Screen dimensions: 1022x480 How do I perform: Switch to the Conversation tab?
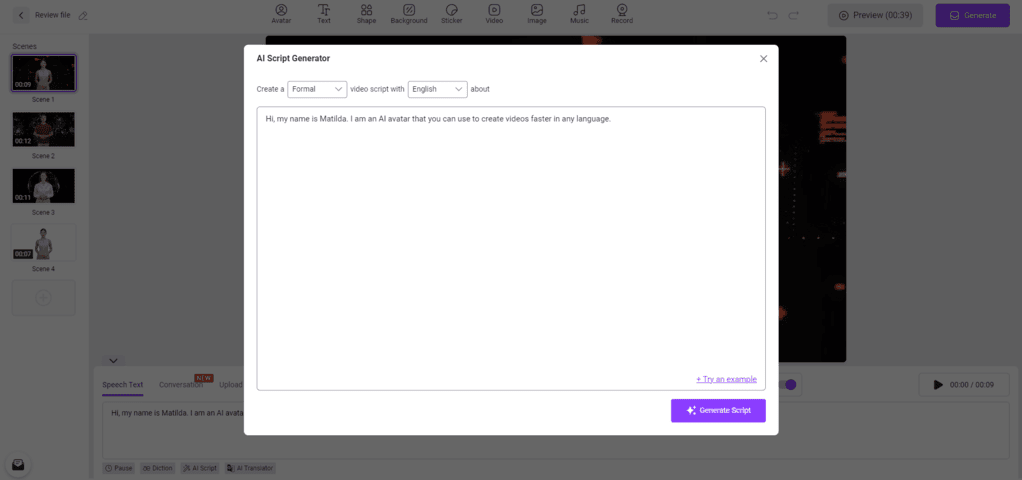pos(181,385)
